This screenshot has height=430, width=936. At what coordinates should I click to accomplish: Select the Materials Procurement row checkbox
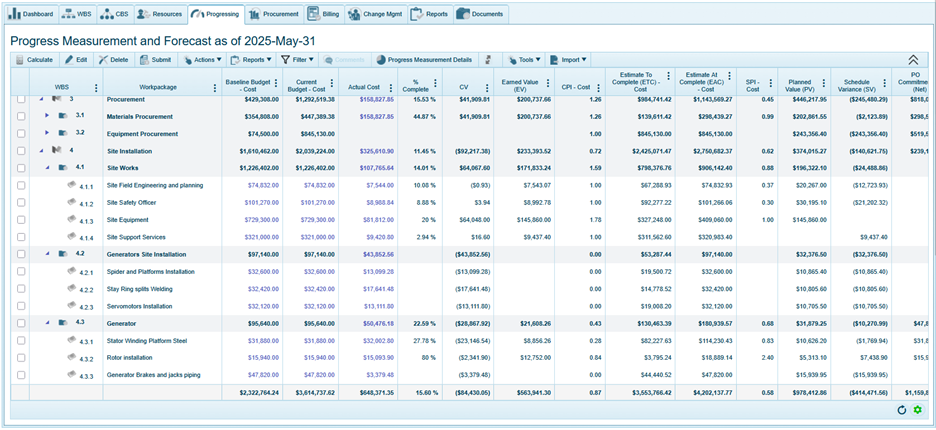20,116
